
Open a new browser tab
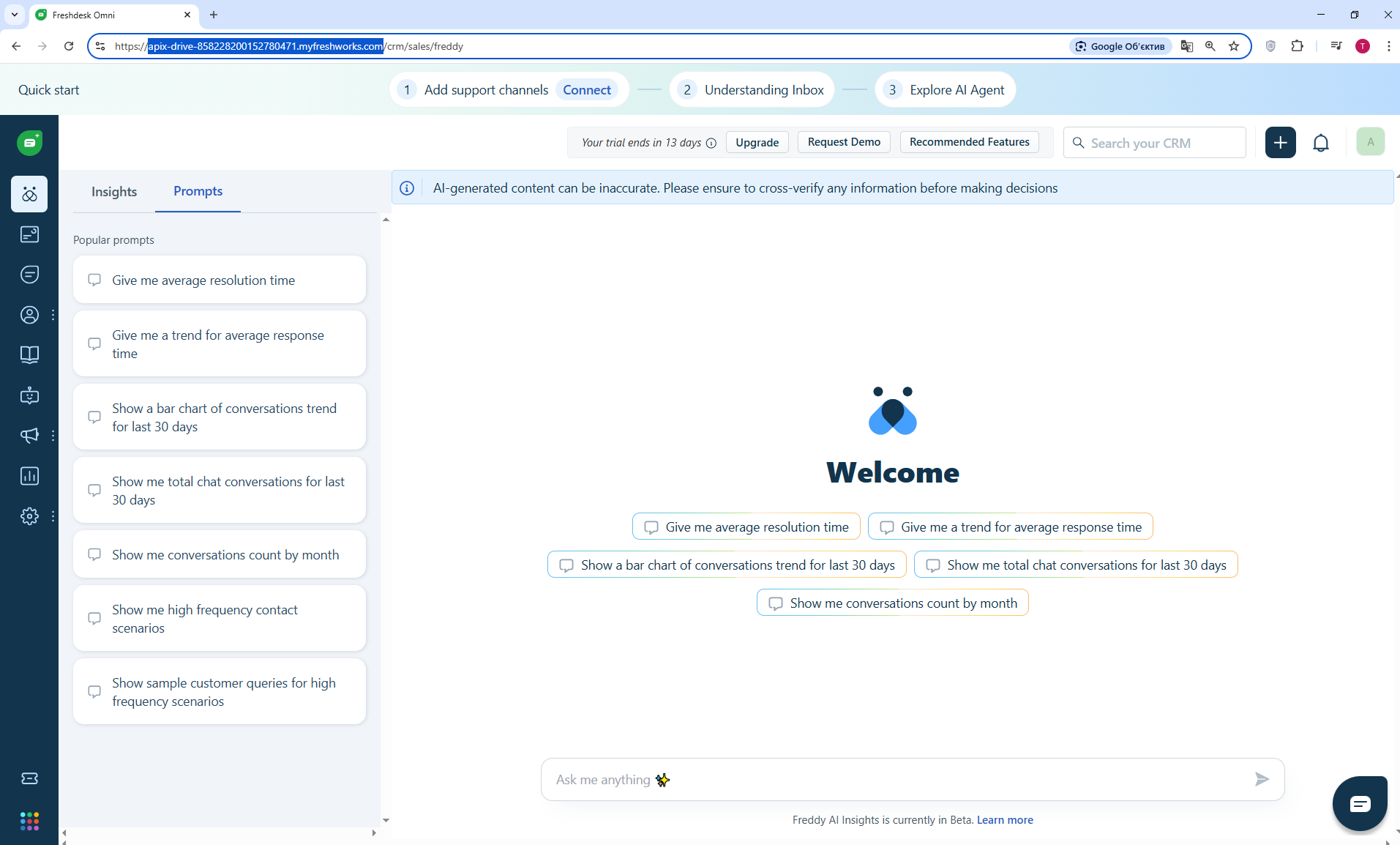pyautogui.click(x=214, y=15)
